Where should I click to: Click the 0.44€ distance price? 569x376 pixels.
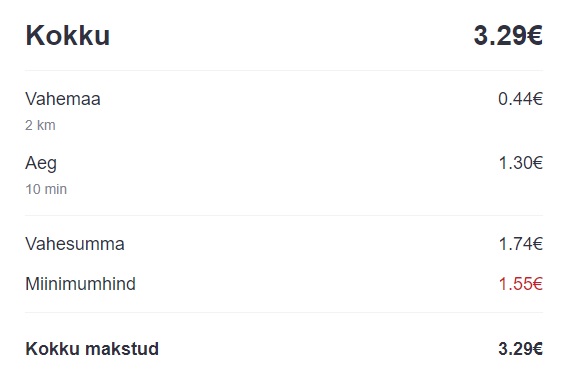point(520,99)
